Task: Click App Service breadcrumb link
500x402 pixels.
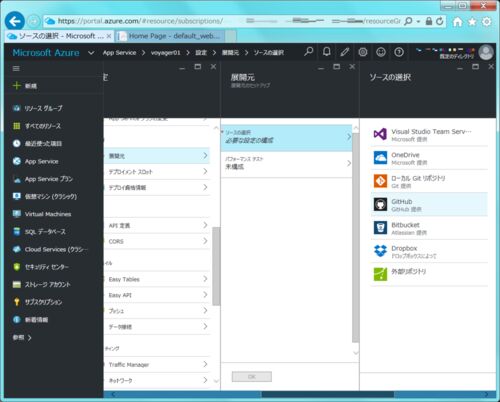Action: (x=119, y=53)
